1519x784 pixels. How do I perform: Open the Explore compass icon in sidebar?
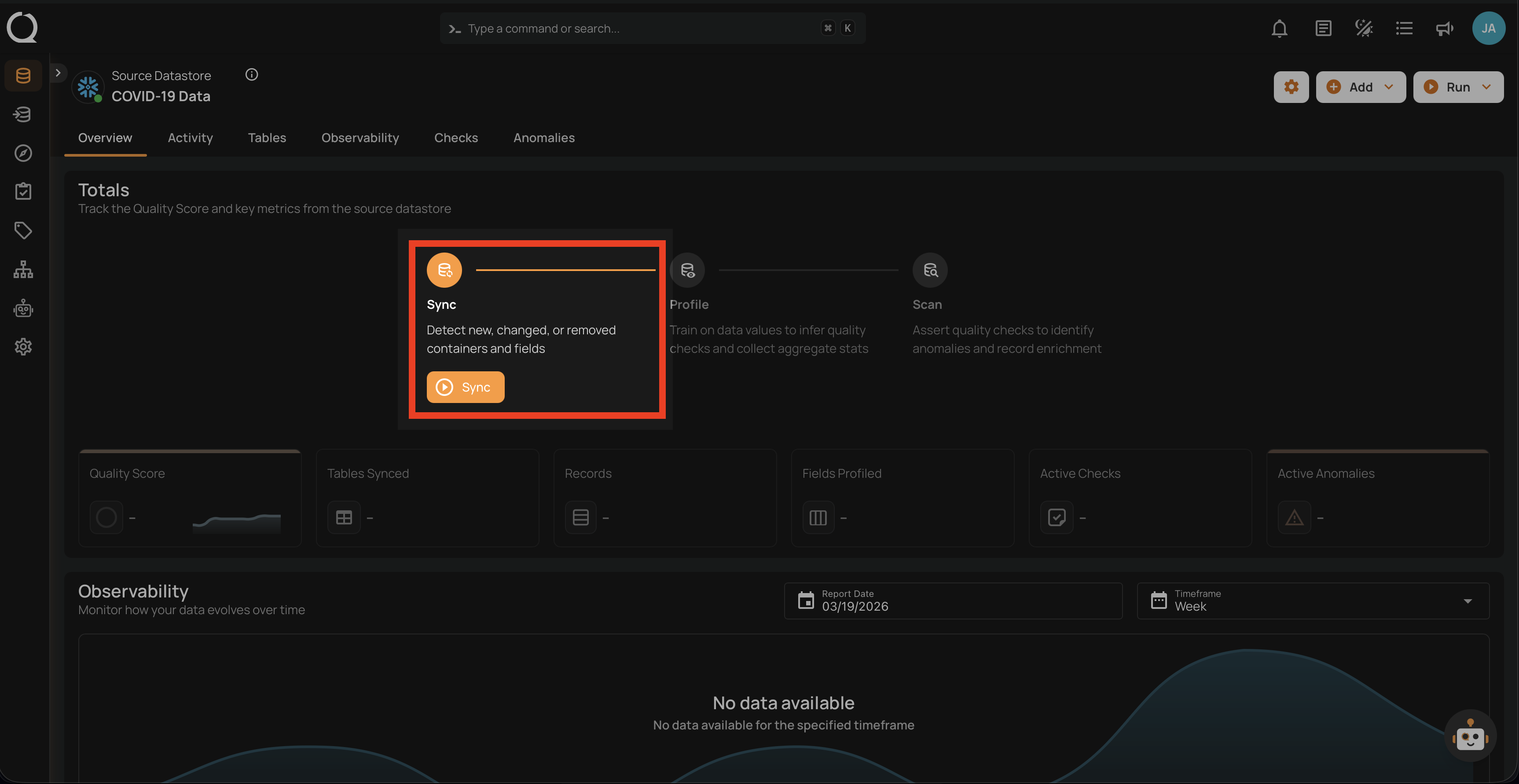click(x=23, y=153)
